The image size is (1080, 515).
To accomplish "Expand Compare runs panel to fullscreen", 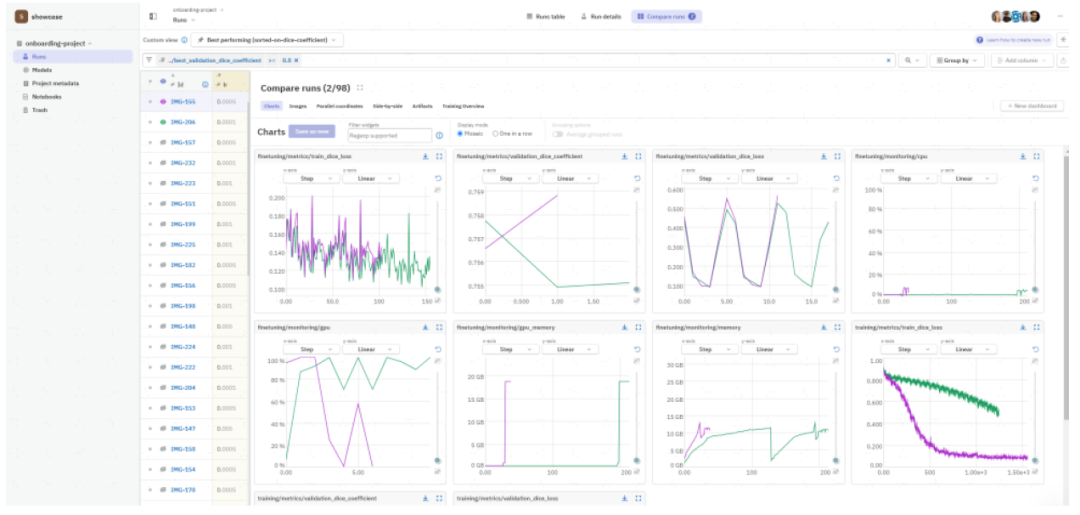I will (x=360, y=88).
